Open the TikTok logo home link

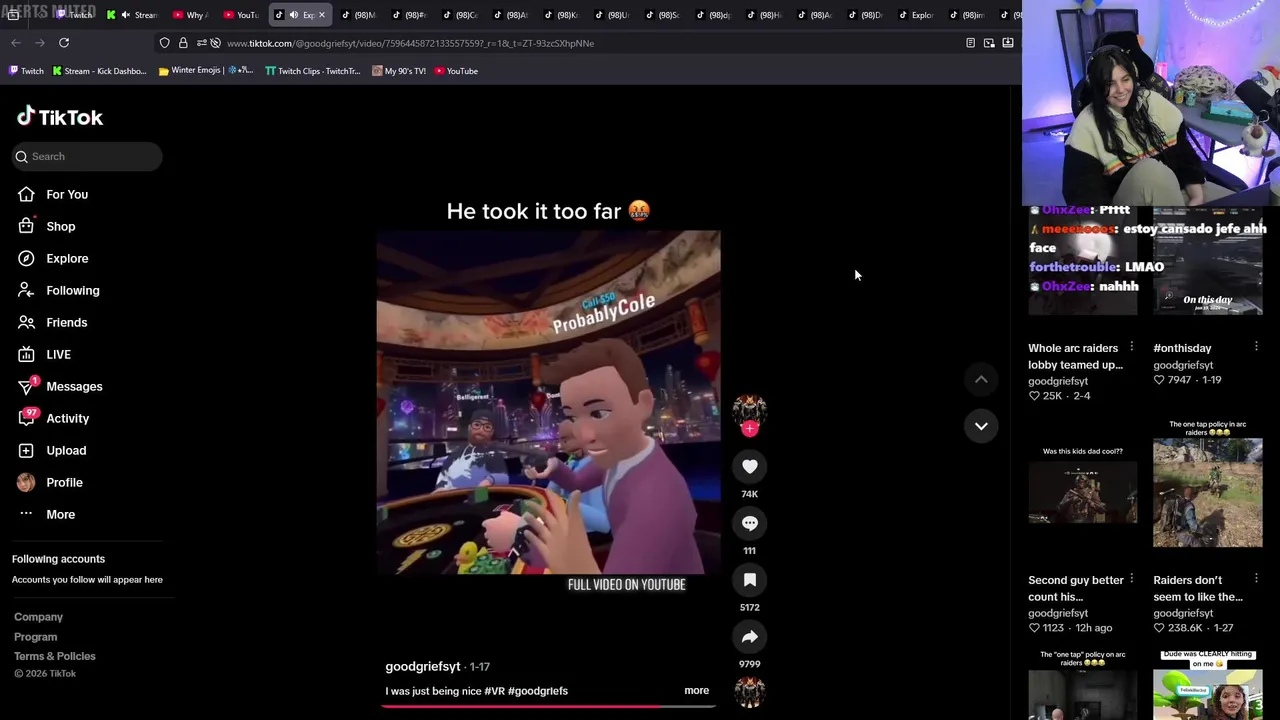(x=60, y=117)
